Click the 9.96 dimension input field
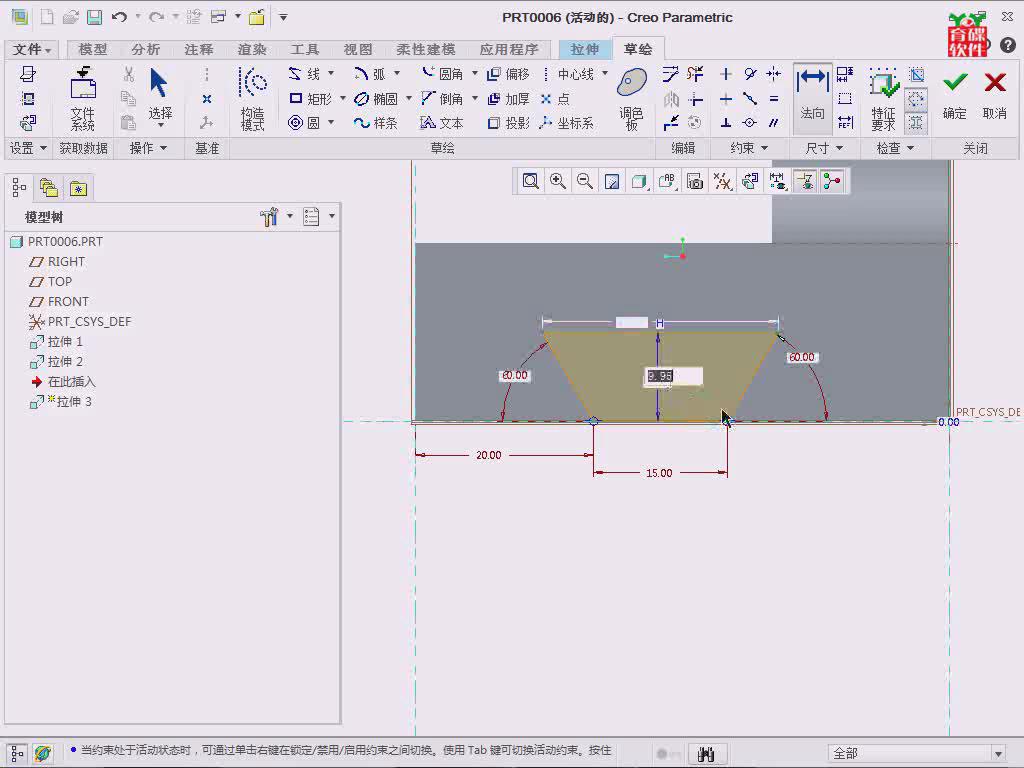Image resolution: width=1024 pixels, height=768 pixels. tap(673, 376)
